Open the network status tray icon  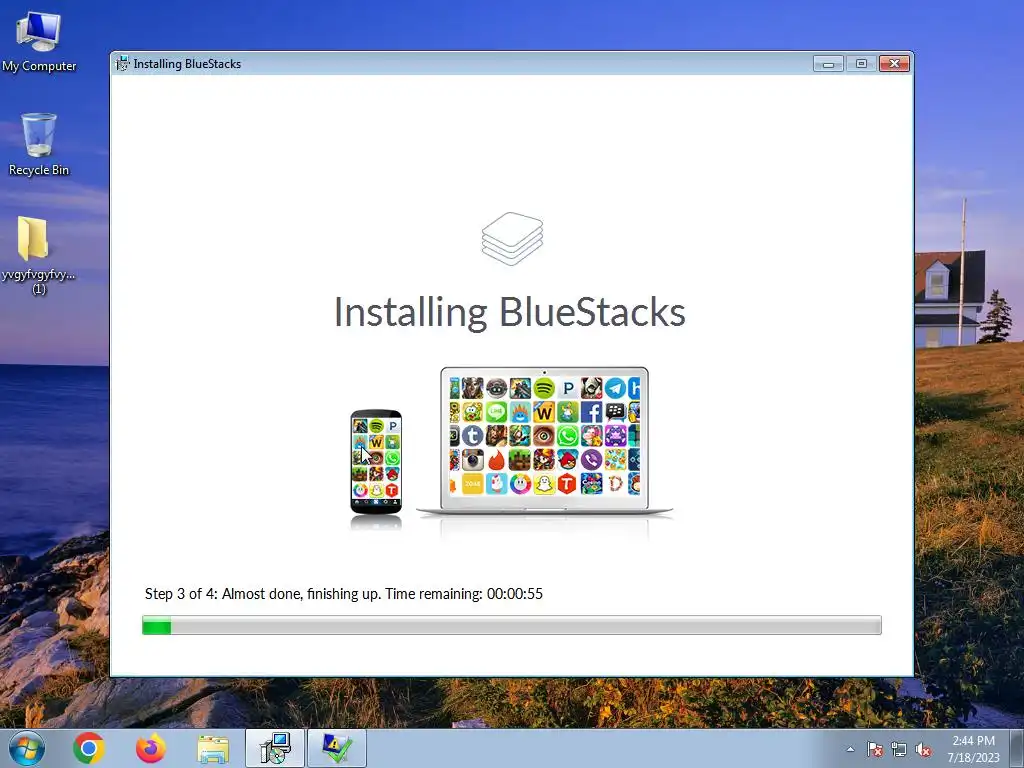point(899,749)
